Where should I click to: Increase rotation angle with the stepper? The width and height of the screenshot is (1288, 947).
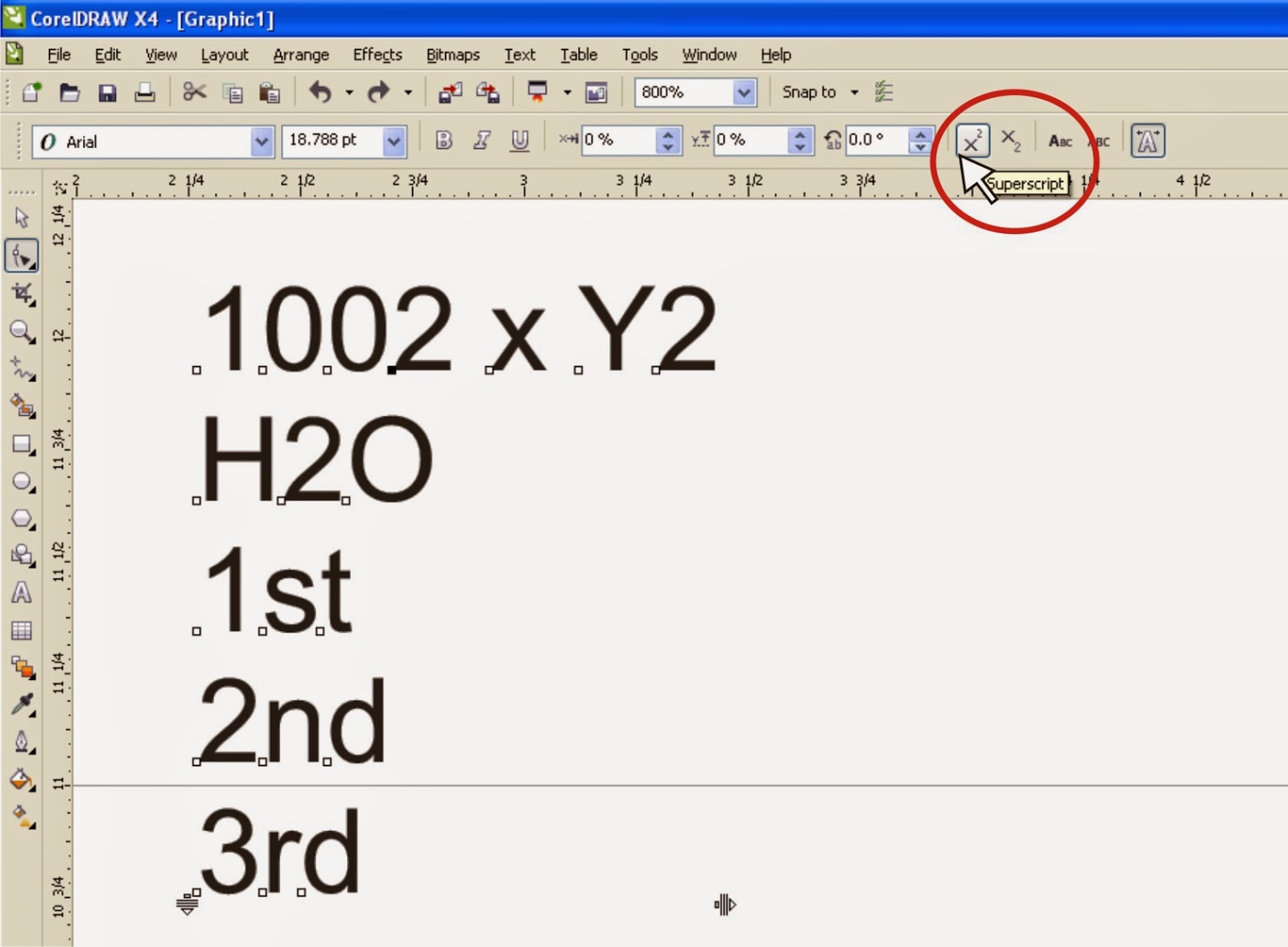(x=919, y=135)
